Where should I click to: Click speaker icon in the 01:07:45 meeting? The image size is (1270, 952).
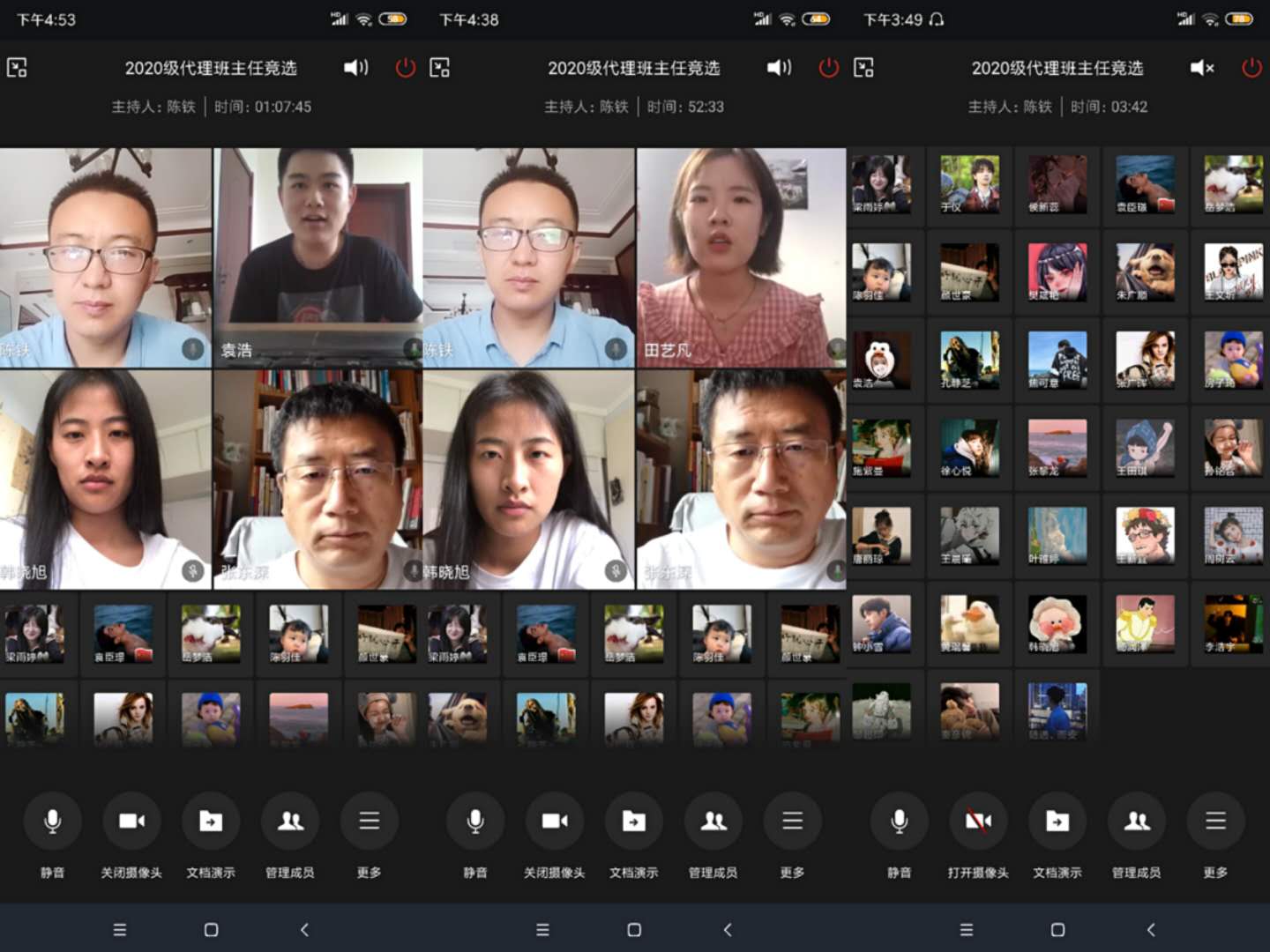click(355, 68)
